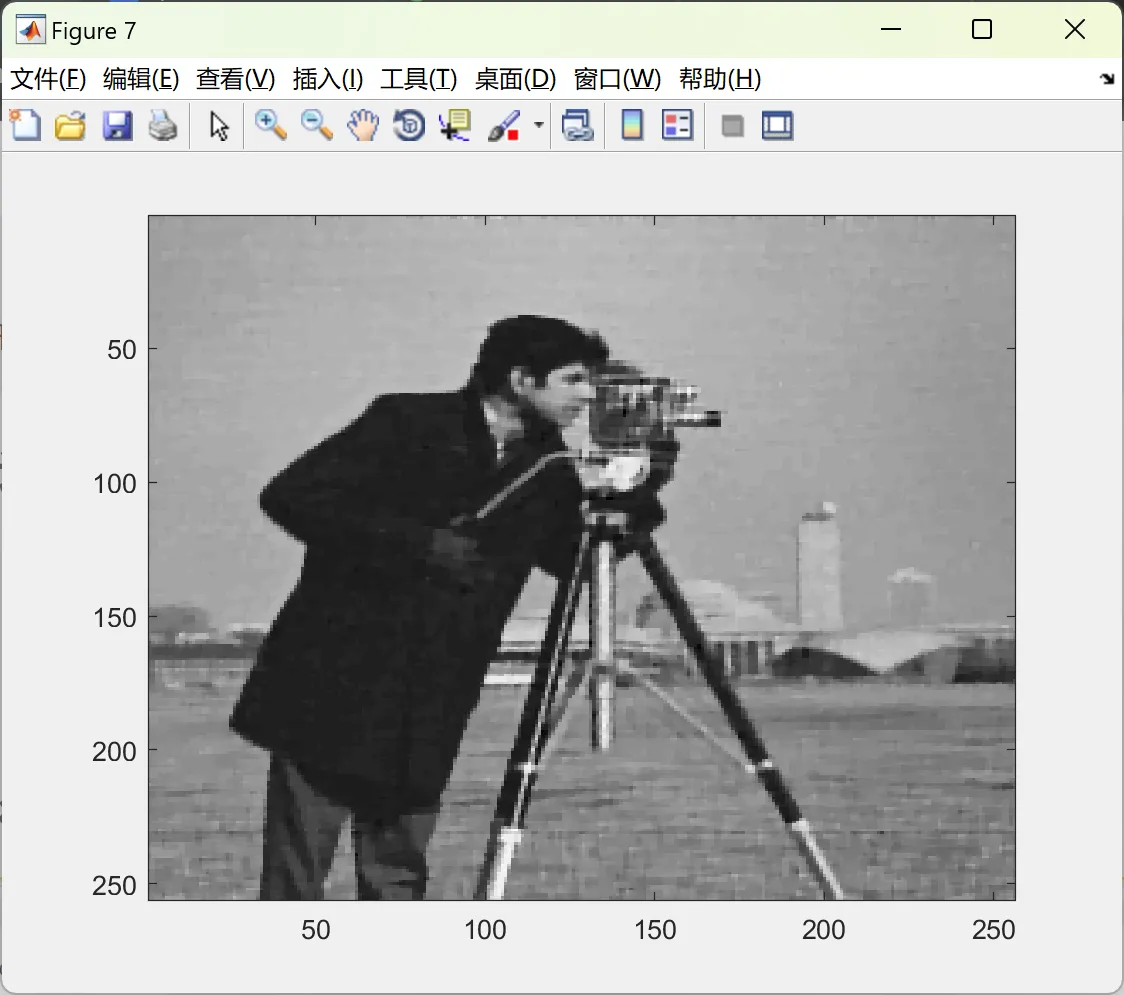This screenshot has width=1124, height=995.
Task: Open the 帮助(H) menu
Action: (x=720, y=79)
